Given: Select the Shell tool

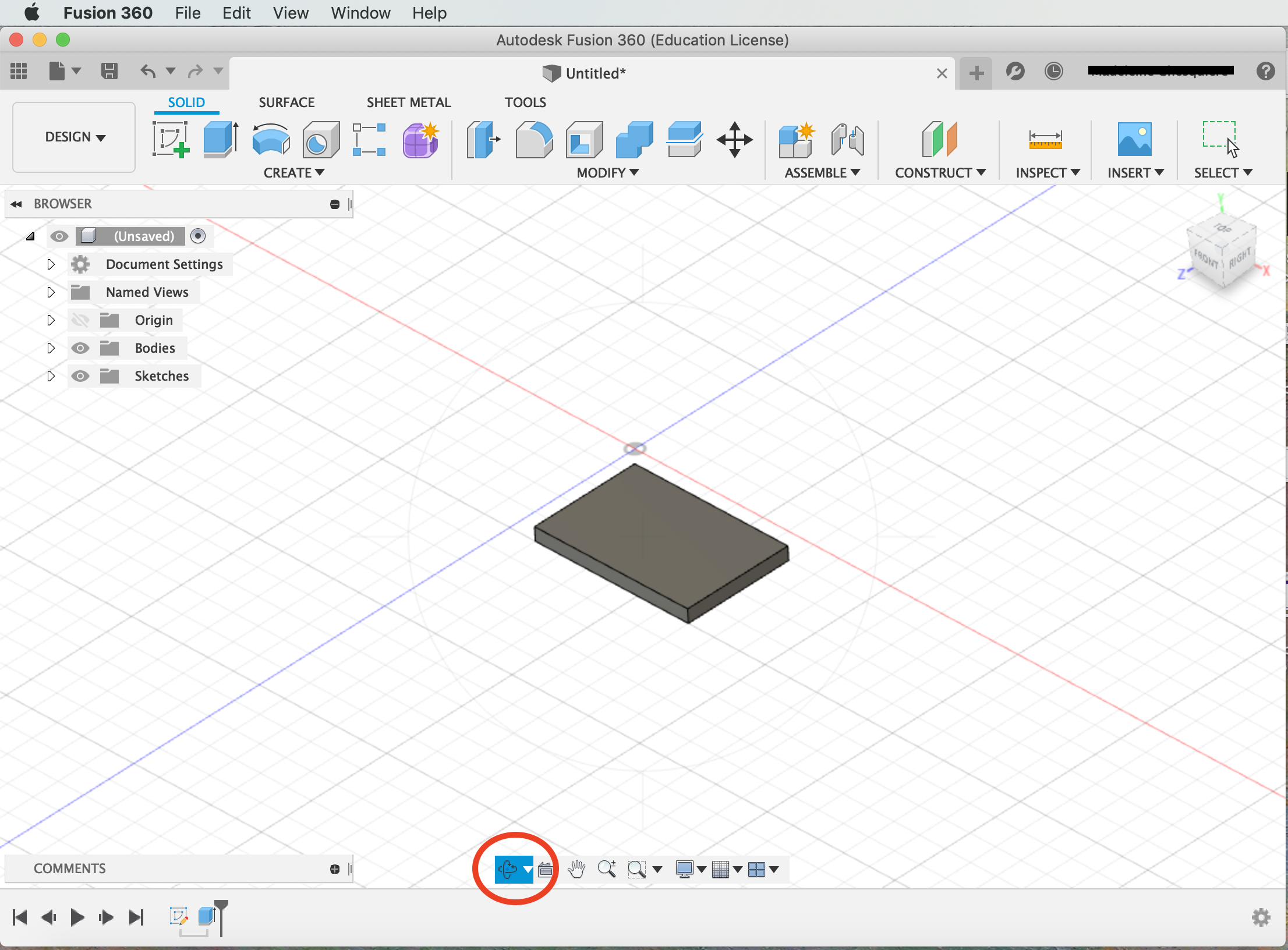Looking at the screenshot, I should [x=584, y=139].
